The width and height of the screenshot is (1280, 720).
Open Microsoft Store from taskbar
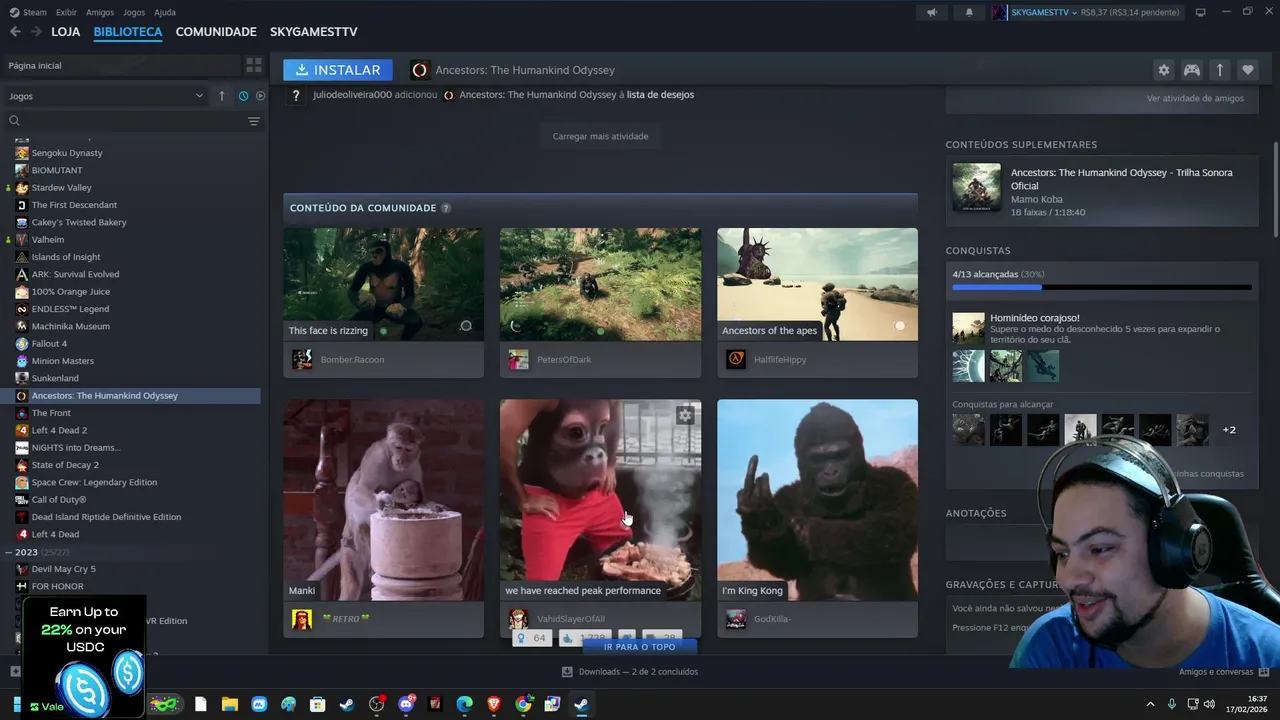317,704
